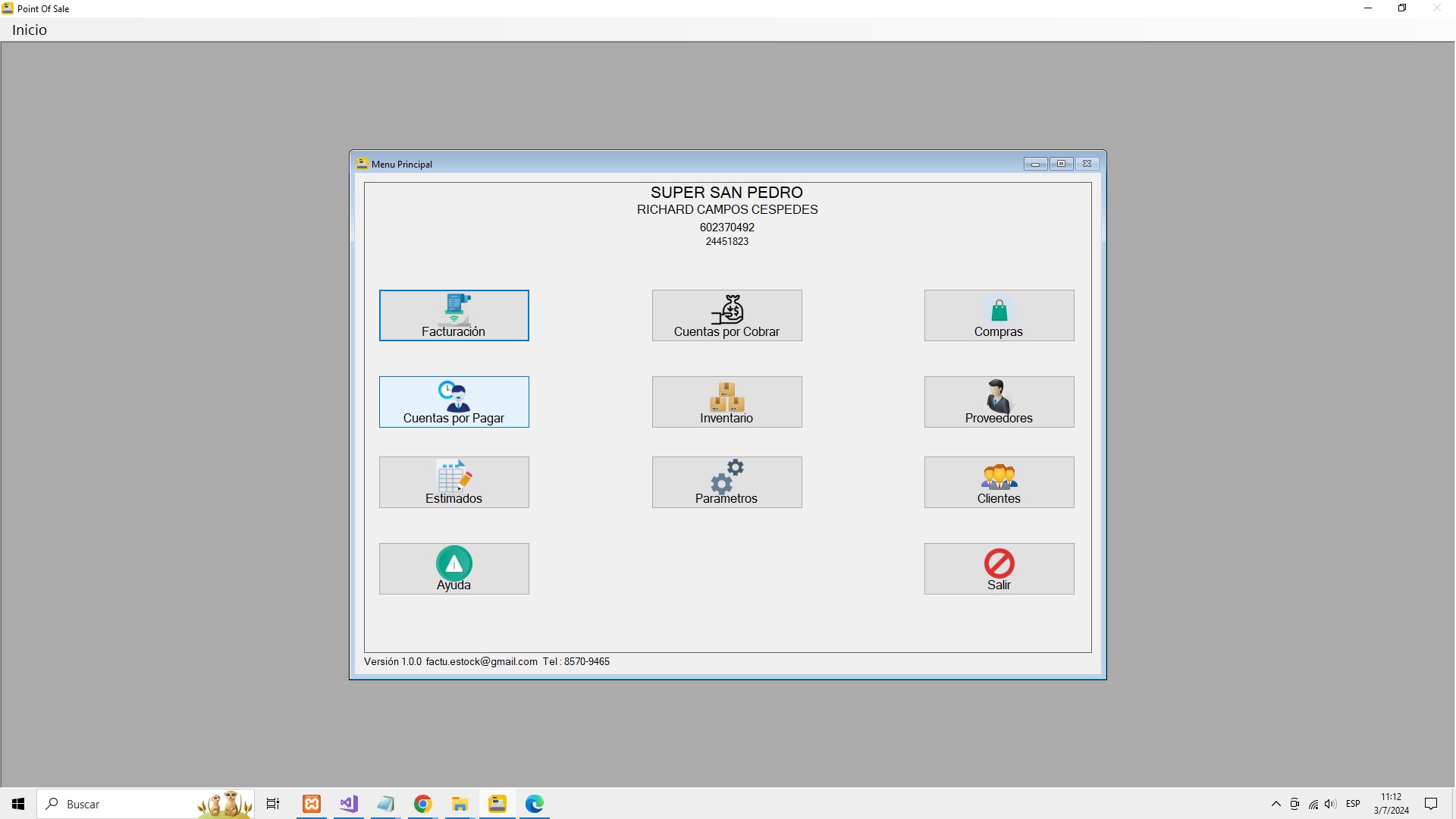
Task: Open the notification center icon
Action: click(x=1431, y=804)
